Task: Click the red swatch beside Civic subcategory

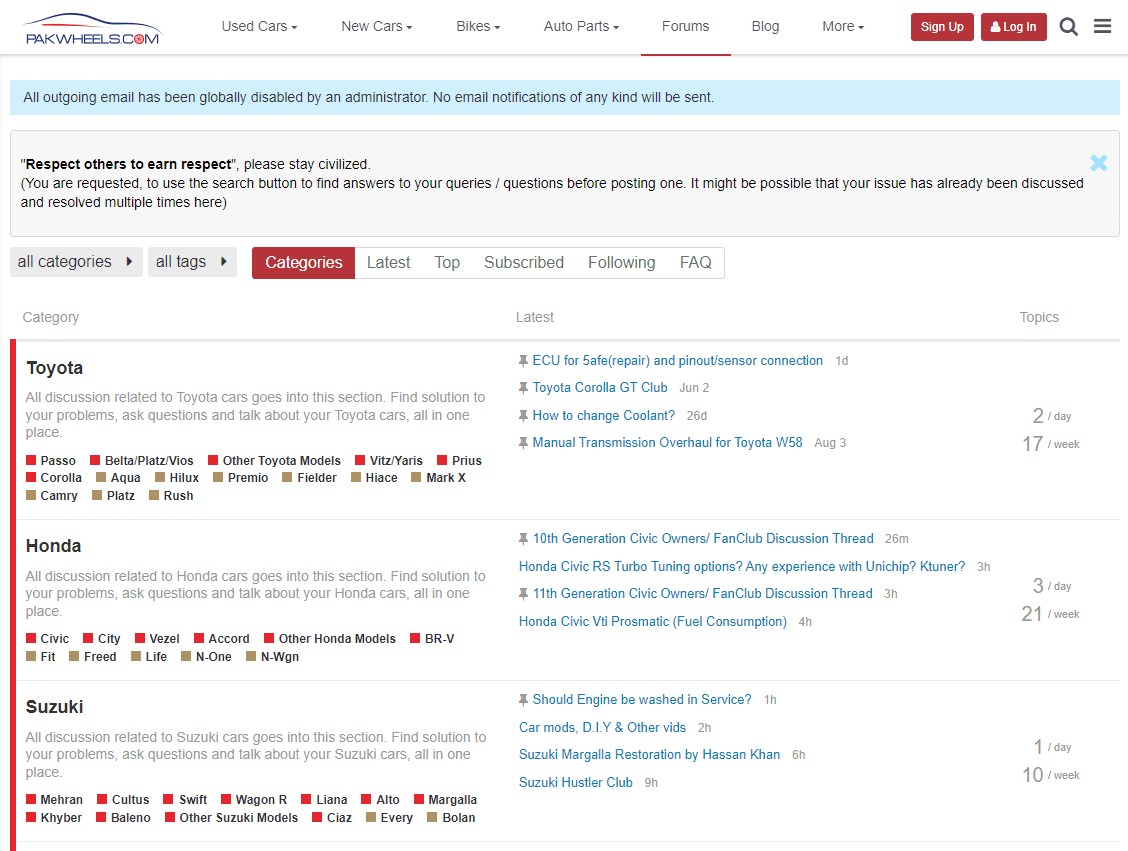Action: (x=31, y=638)
